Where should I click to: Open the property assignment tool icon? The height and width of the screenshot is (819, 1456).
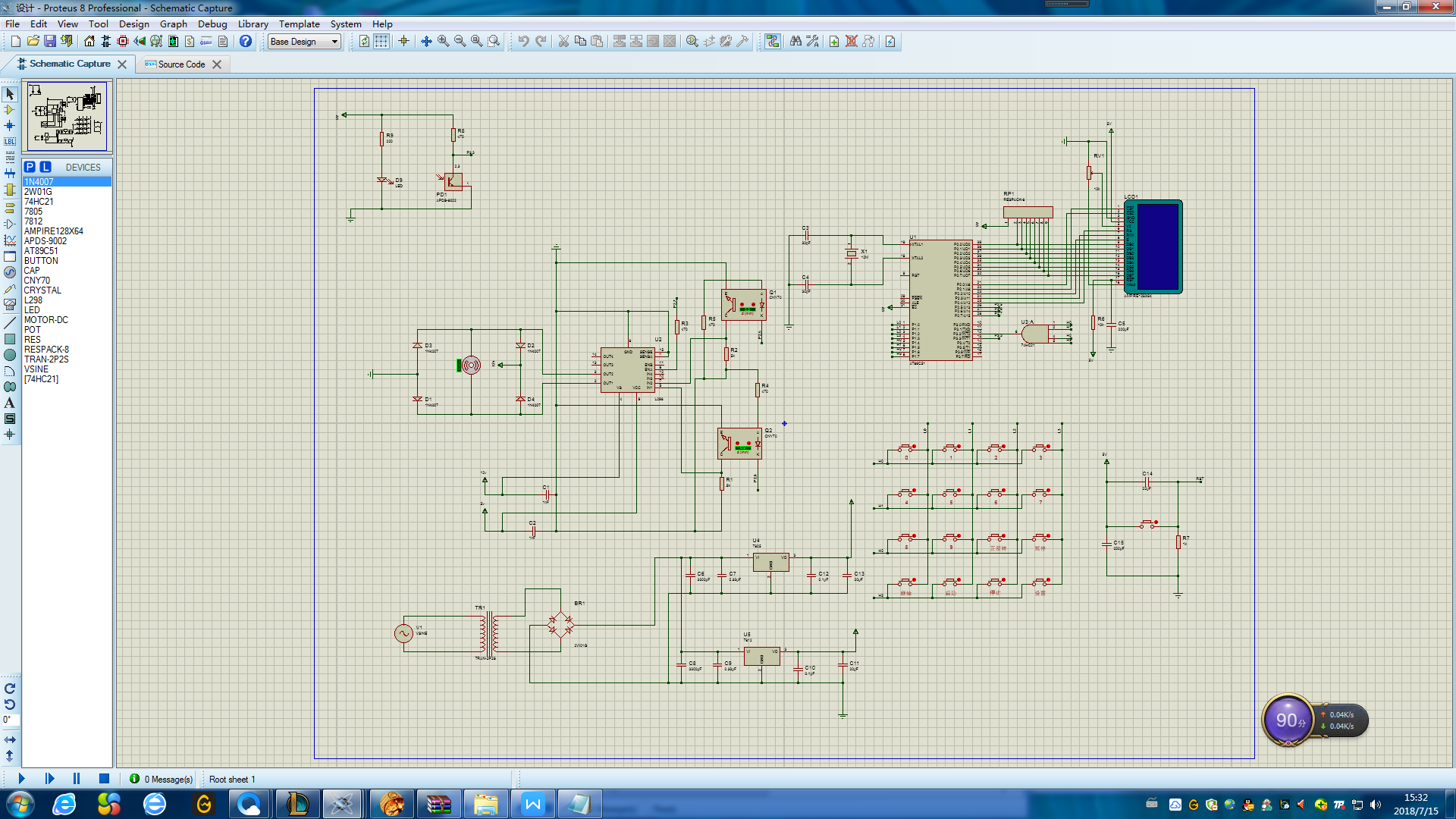tap(812, 42)
